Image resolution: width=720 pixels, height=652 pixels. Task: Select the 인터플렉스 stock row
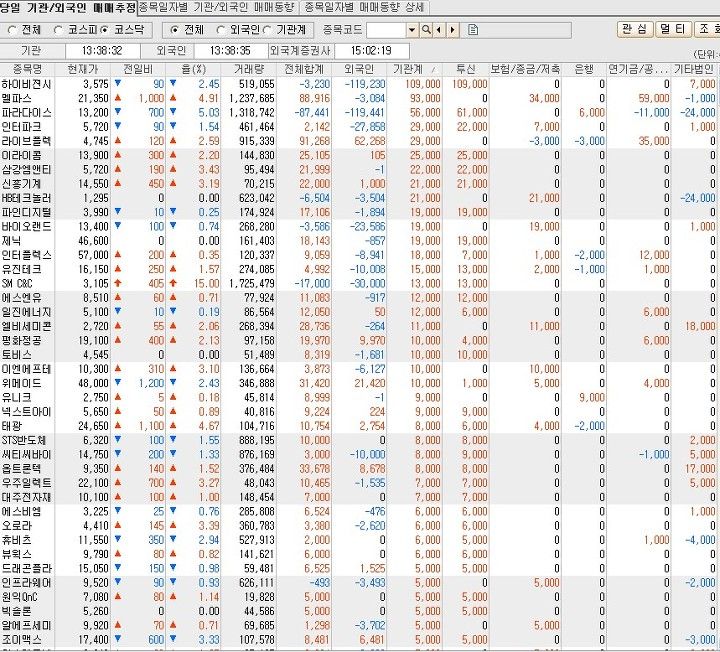tap(358, 255)
